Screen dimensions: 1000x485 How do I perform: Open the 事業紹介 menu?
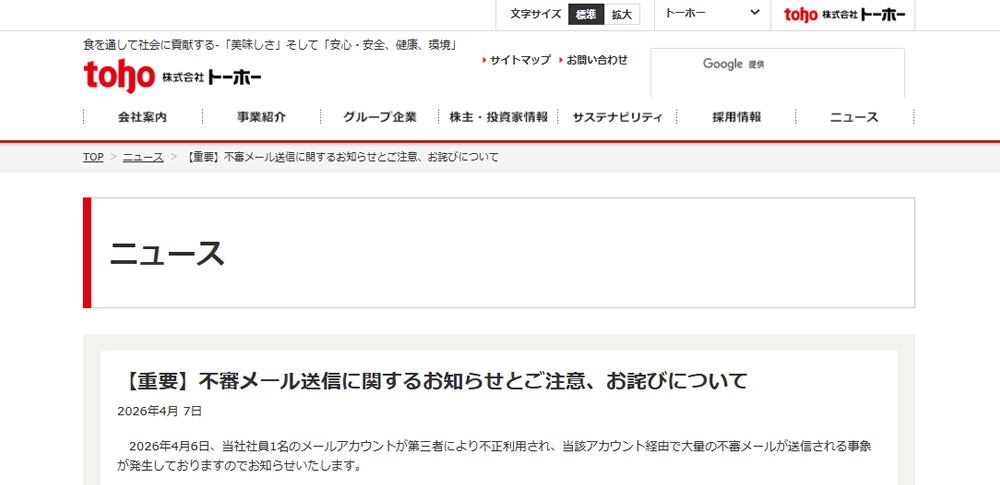[x=261, y=117]
